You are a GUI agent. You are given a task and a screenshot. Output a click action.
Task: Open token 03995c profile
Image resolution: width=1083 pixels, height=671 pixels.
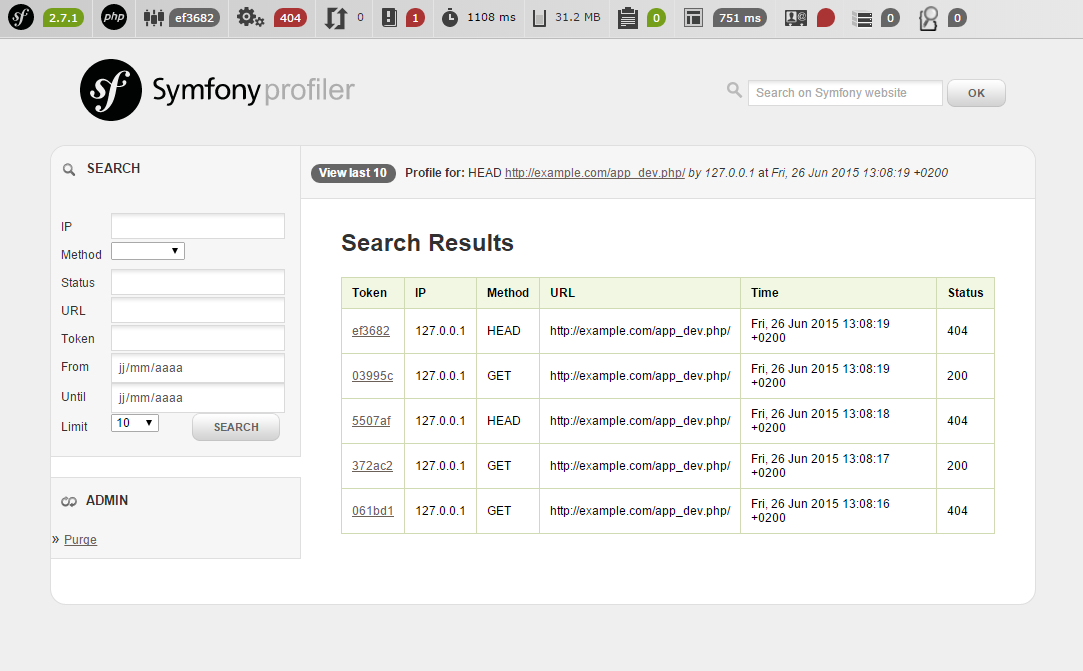(x=372, y=376)
